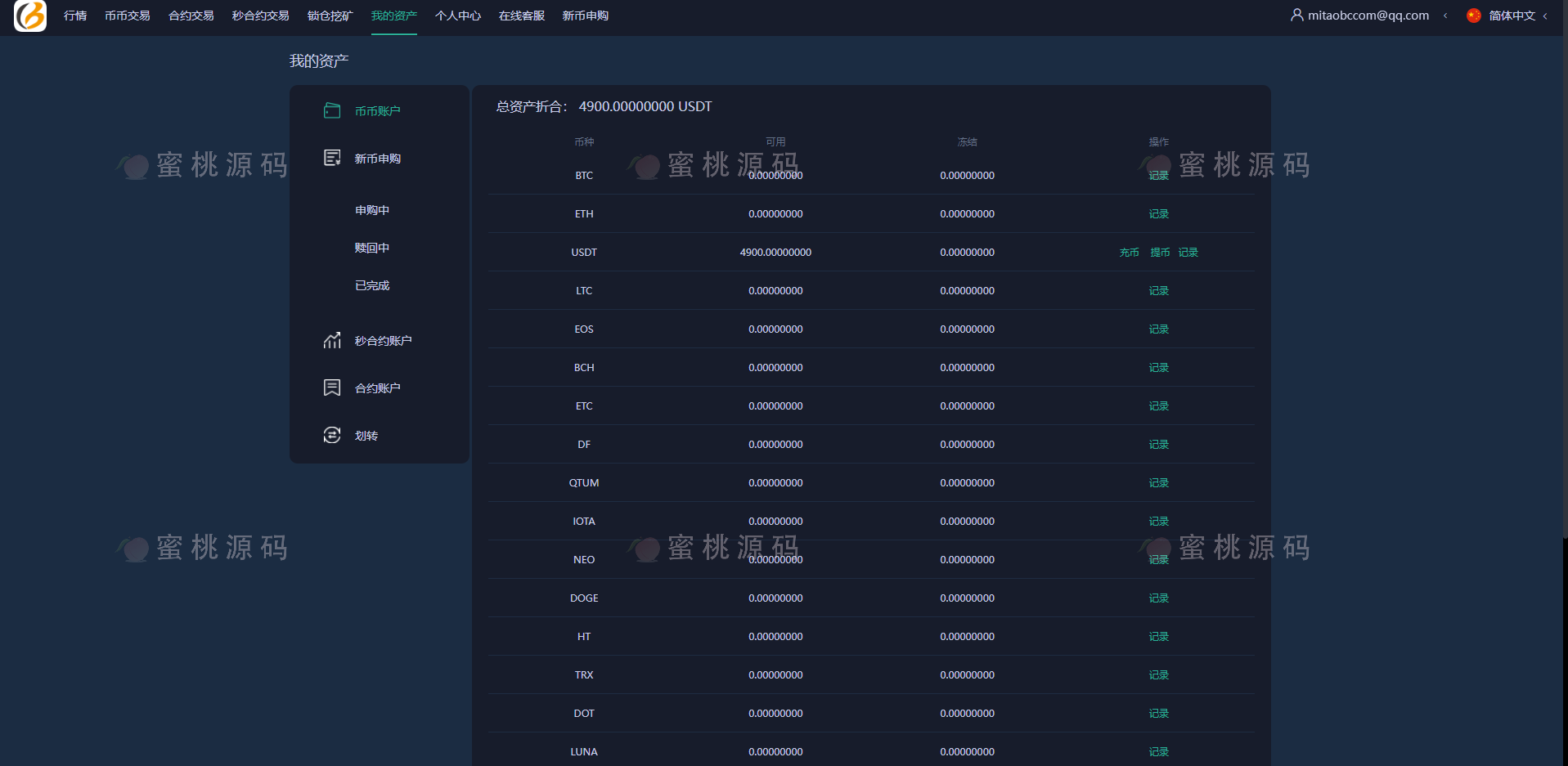This screenshot has height=766, width=1568.
Task: Click 充币 to deposit USDT
Action: (x=1129, y=253)
